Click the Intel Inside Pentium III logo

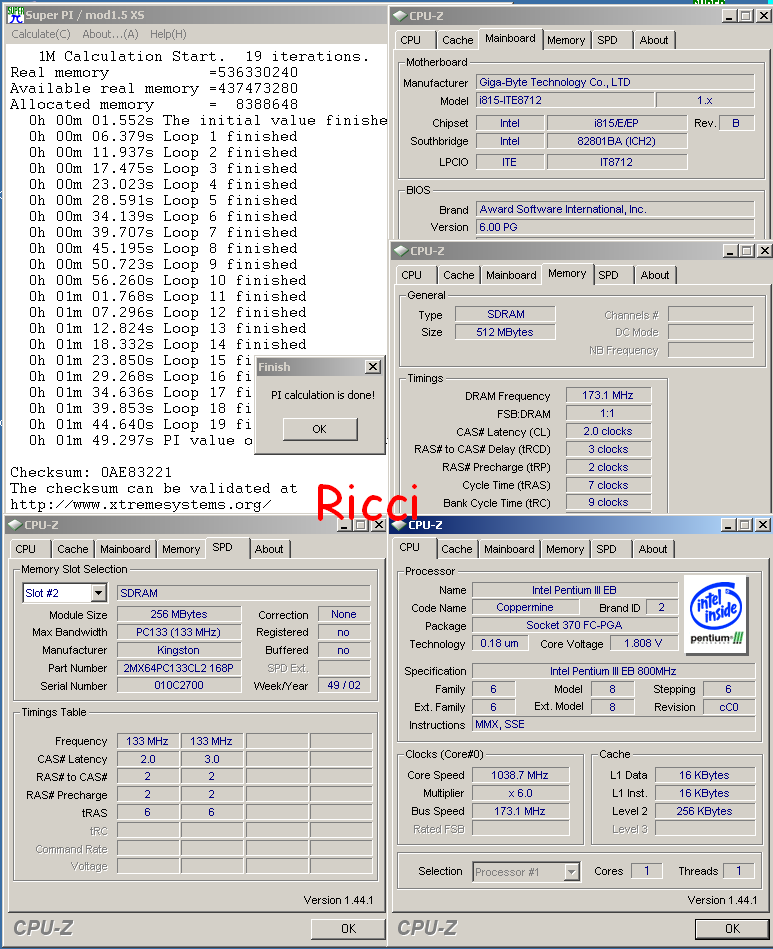click(716, 614)
